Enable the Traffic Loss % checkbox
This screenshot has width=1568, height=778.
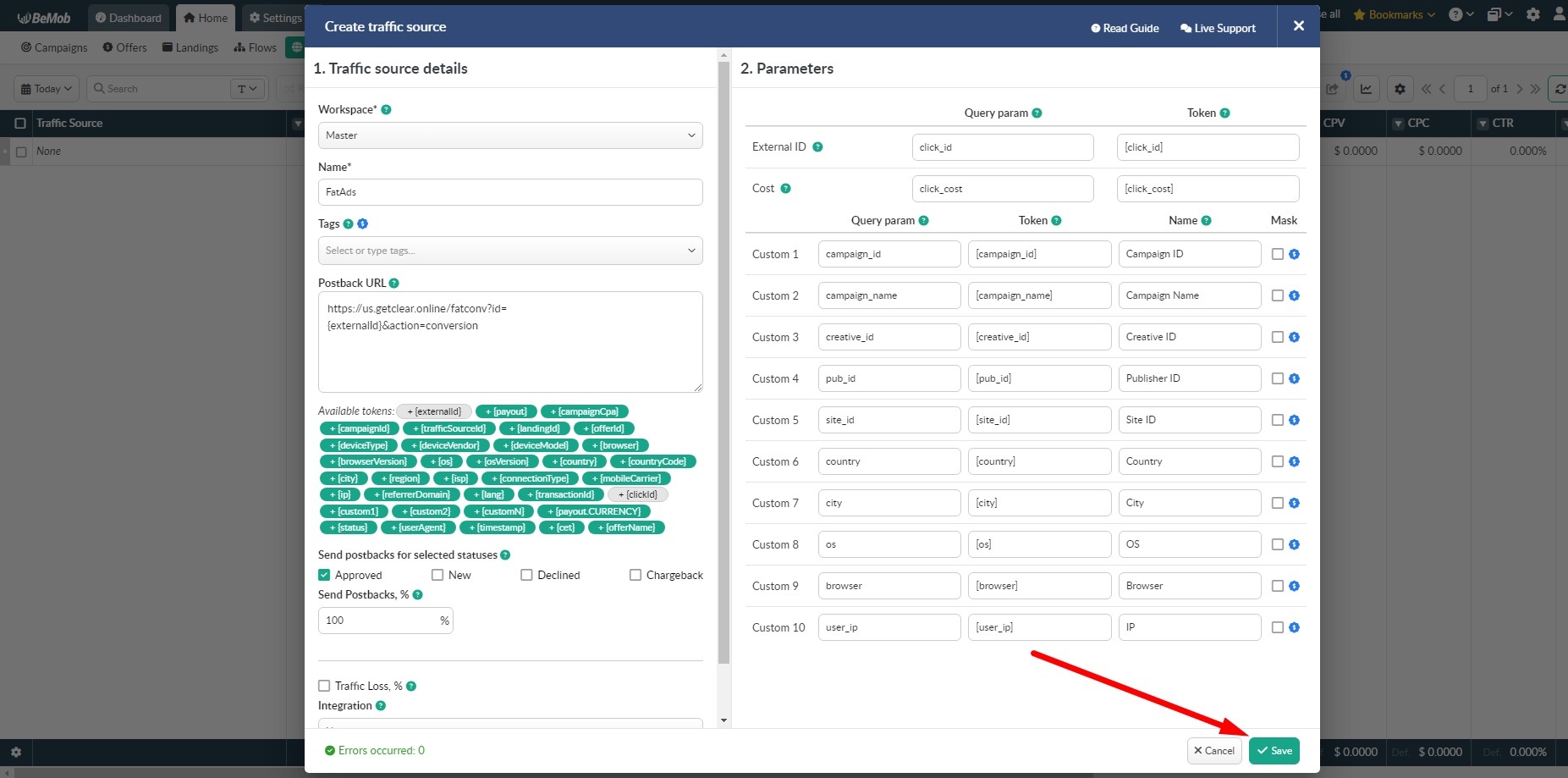click(324, 686)
